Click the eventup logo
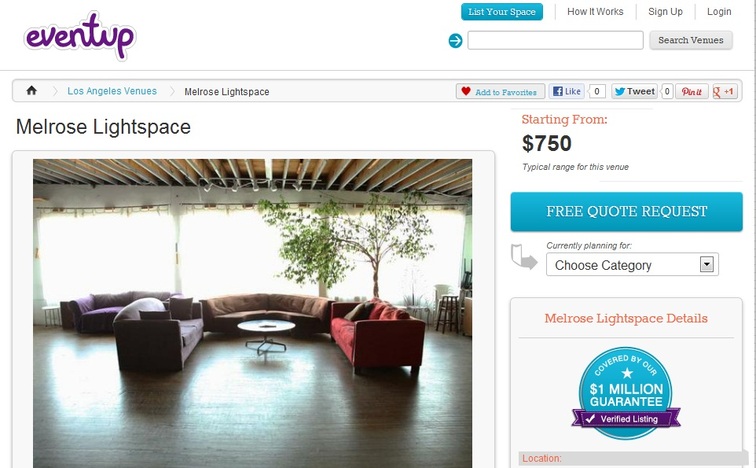This screenshot has width=756, height=468. 81,36
